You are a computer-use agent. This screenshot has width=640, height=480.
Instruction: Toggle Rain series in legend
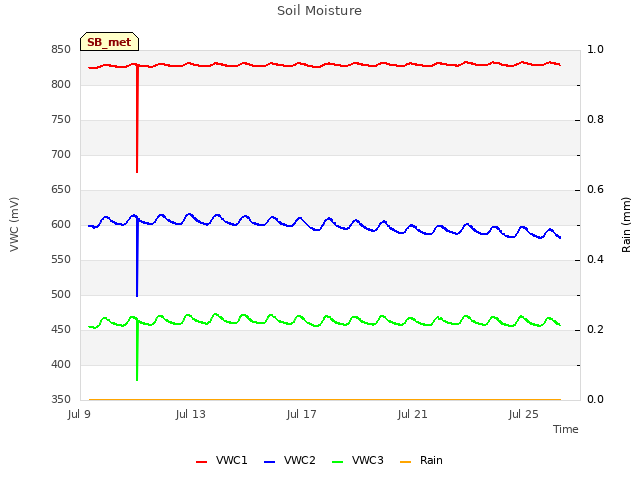pos(421,460)
